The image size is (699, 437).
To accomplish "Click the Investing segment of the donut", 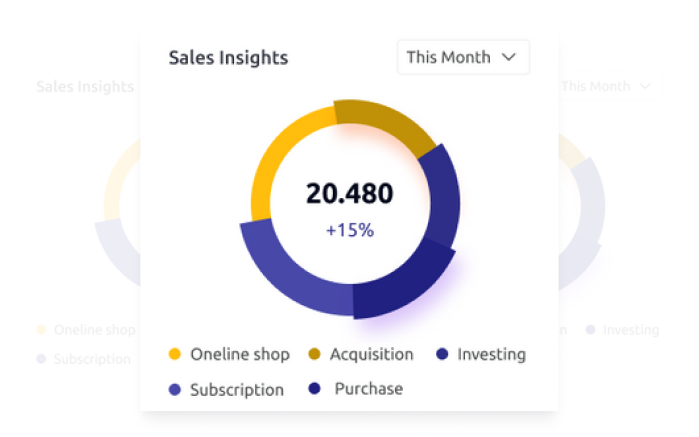I will [441, 194].
